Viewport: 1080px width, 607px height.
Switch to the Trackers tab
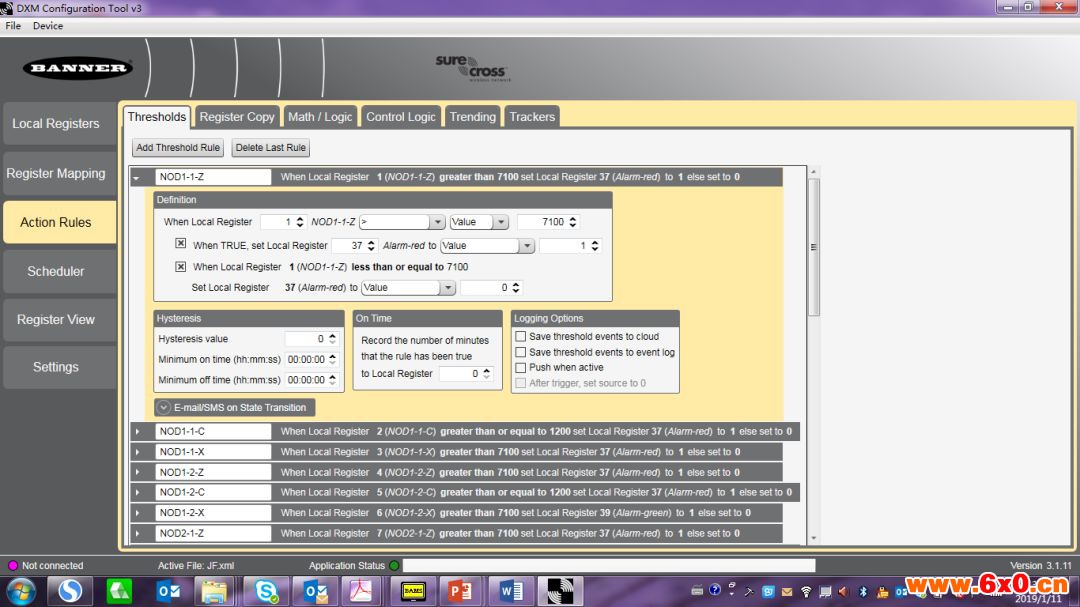[x=532, y=116]
